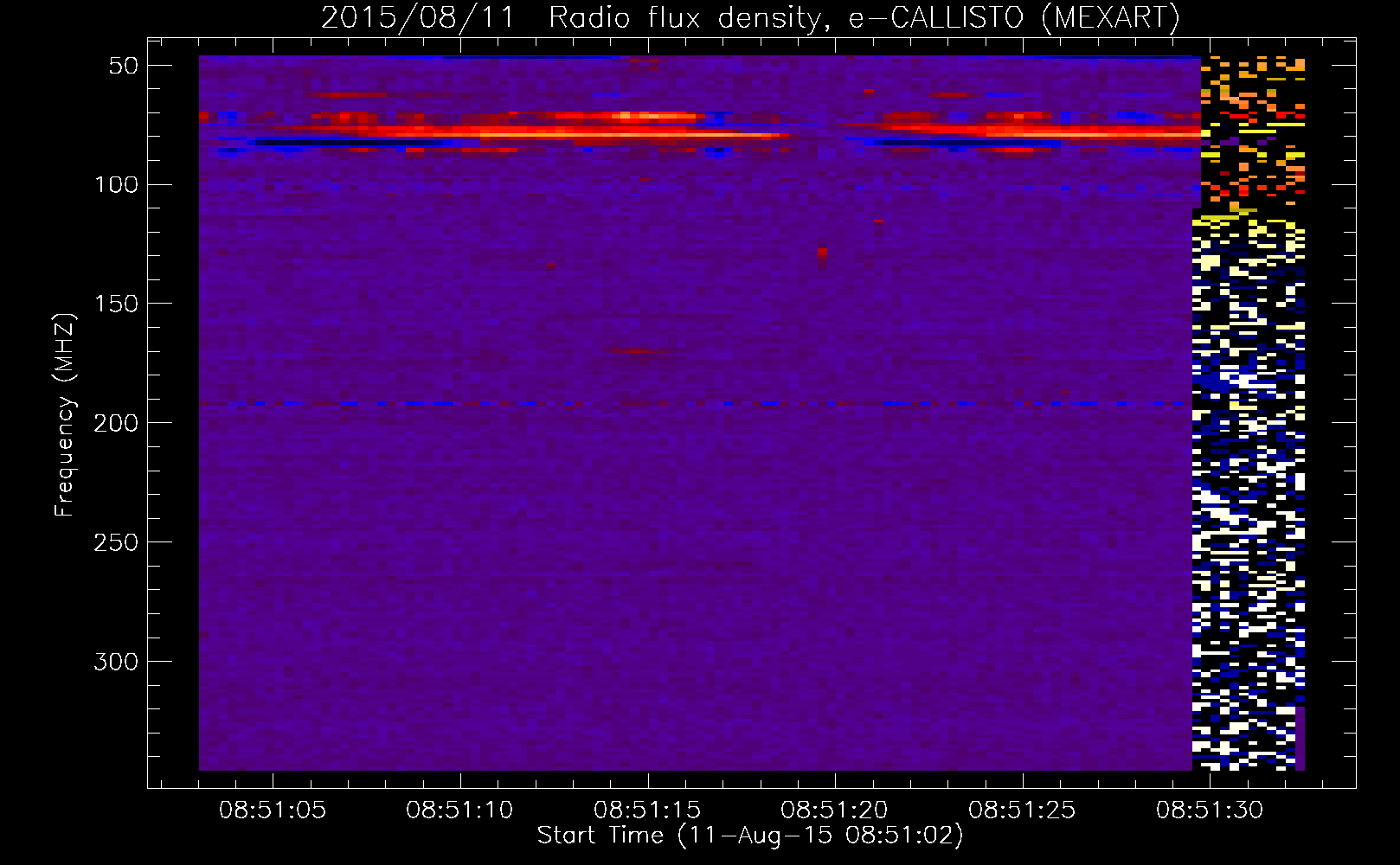Click the 08:51:05 time tick label
Image resolution: width=1400 pixels, height=865 pixels.
[273, 811]
